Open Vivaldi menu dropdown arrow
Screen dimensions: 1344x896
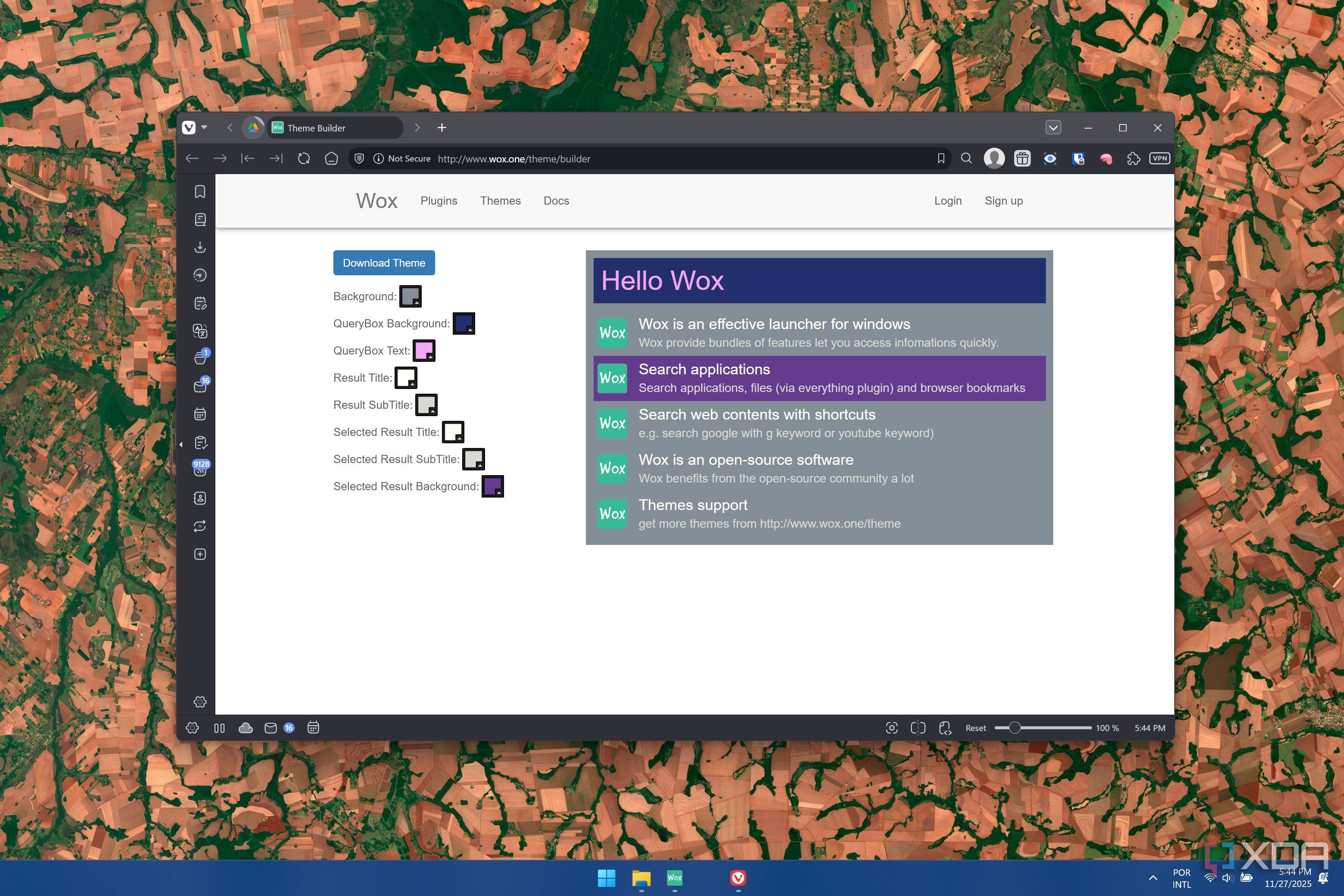click(x=204, y=128)
